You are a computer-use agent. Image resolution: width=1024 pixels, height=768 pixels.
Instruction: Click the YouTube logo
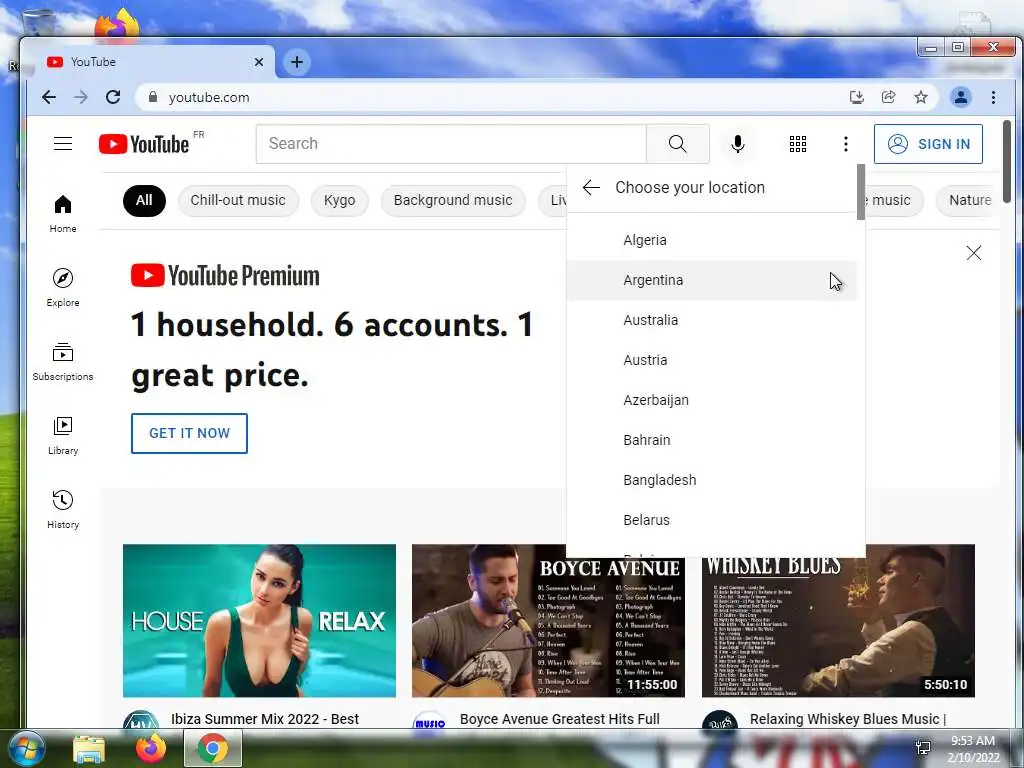[144, 144]
